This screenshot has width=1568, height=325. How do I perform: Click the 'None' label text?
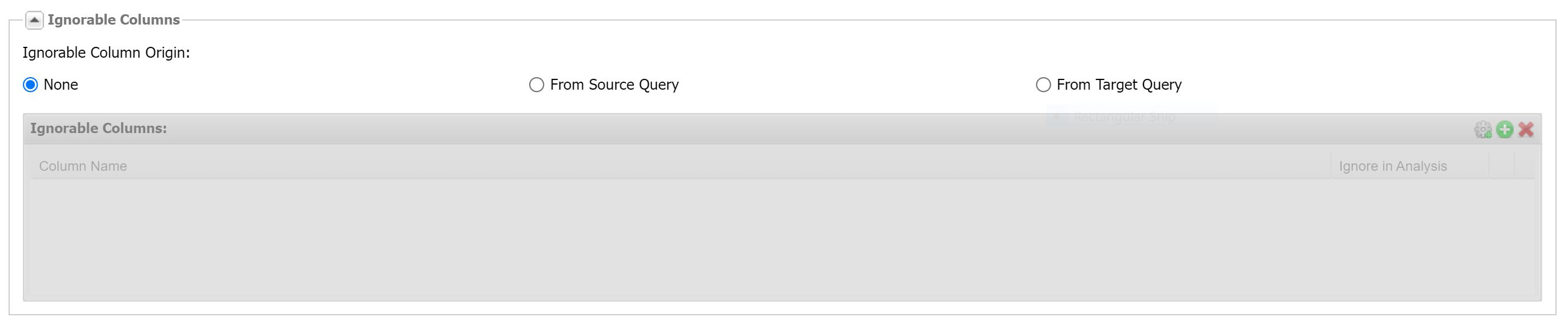click(61, 85)
